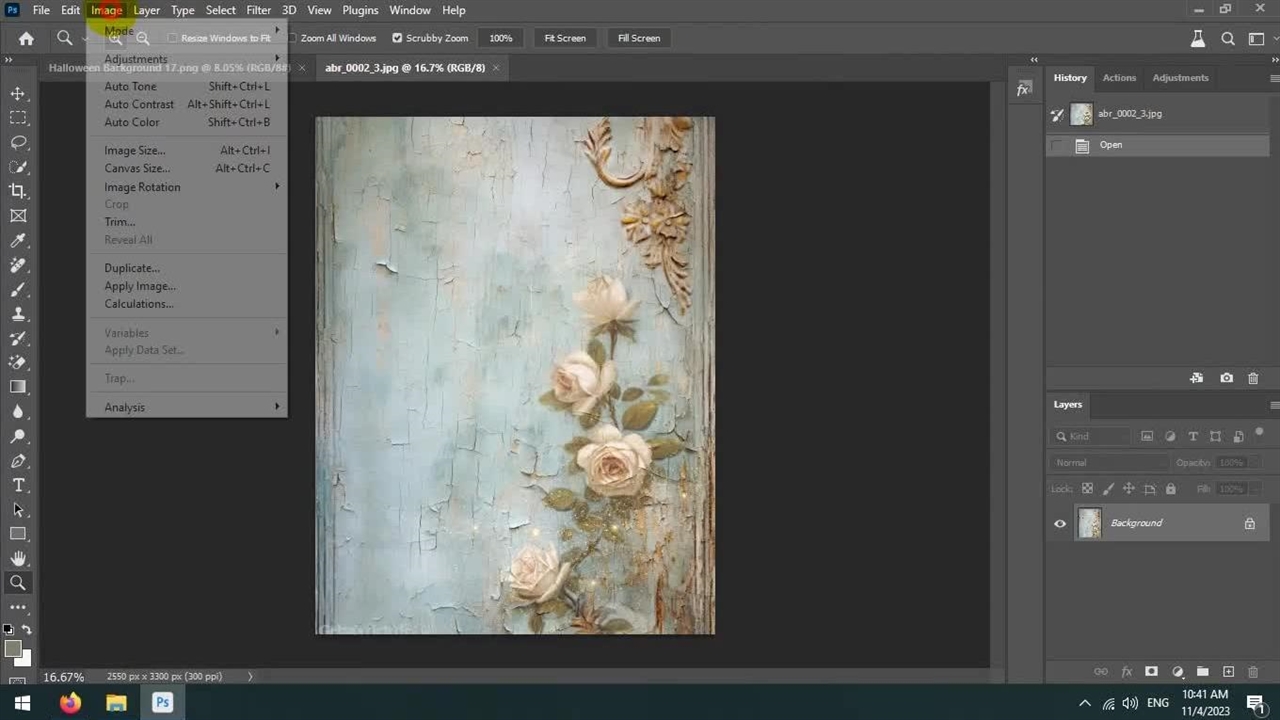The image size is (1280, 720).
Task: Hide the Background layer with eye icon
Action: [x=1060, y=523]
